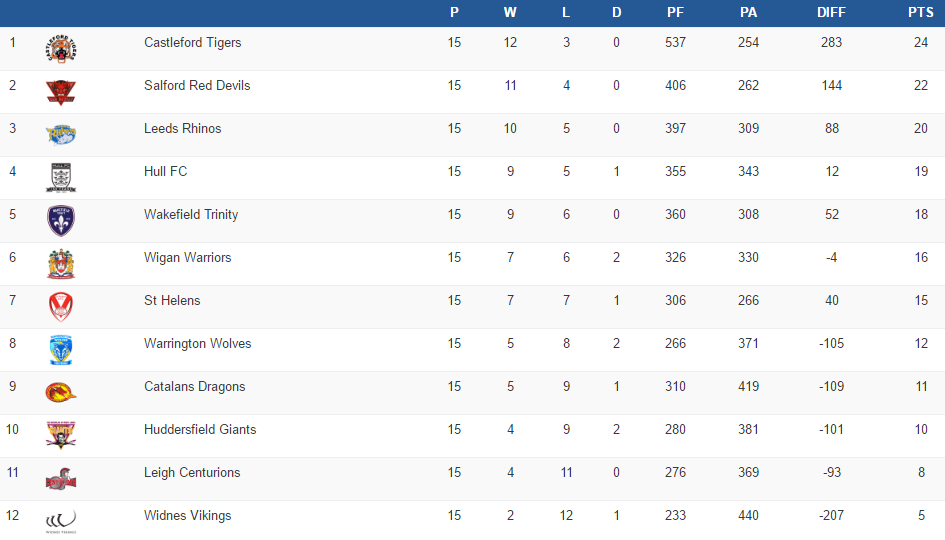Click the PF column header
This screenshot has height=540, width=945.
click(675, 13)
